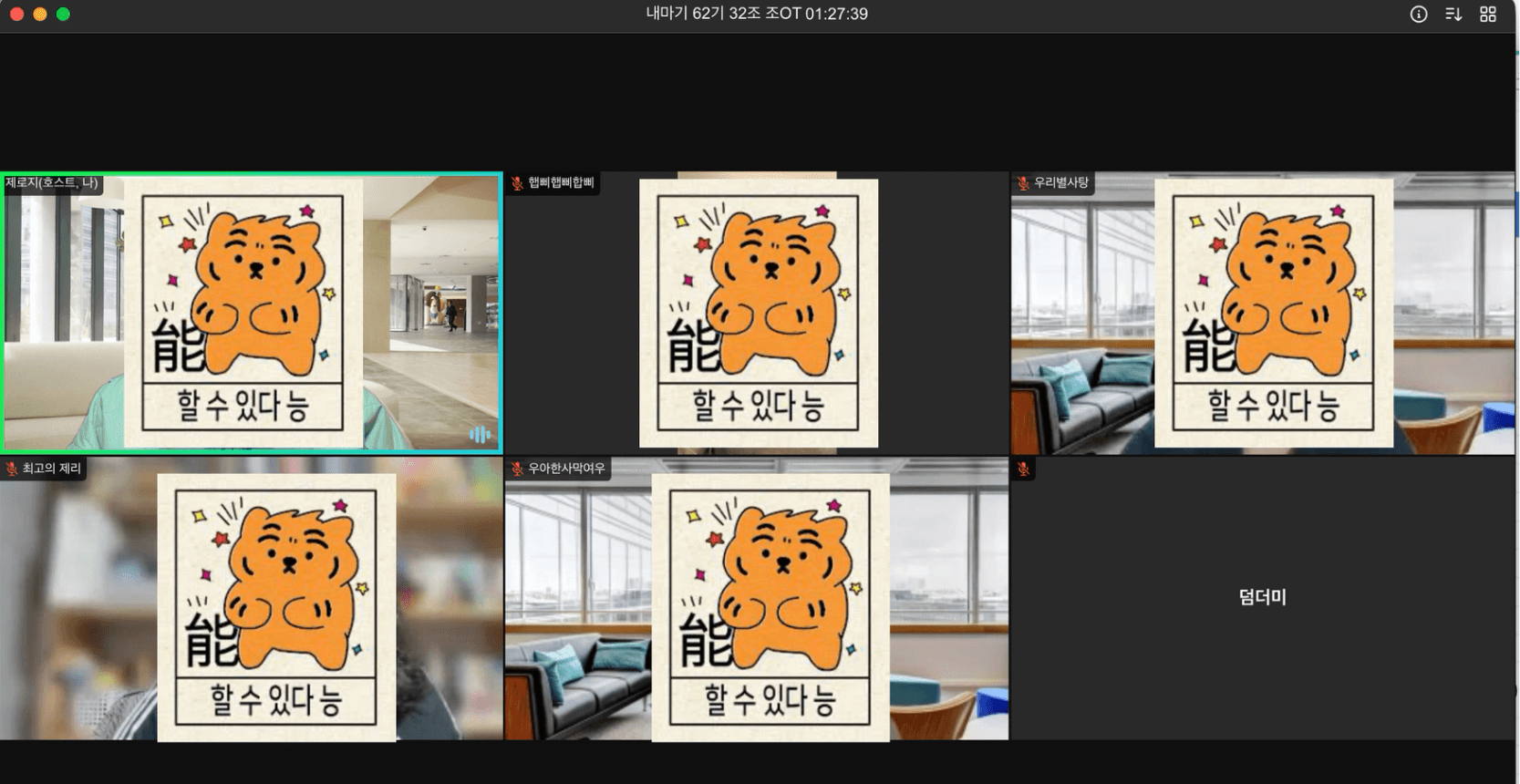
Task: Select the 최고의 제리 video tile
Action: tap(252, 599)
